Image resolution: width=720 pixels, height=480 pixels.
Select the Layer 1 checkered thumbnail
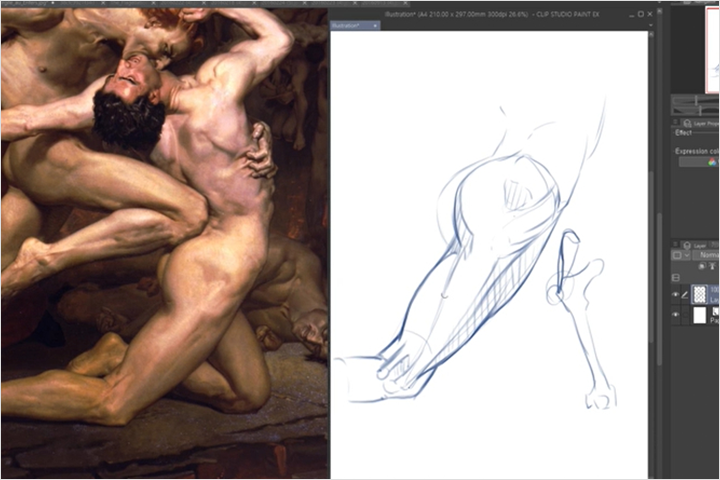699,294
